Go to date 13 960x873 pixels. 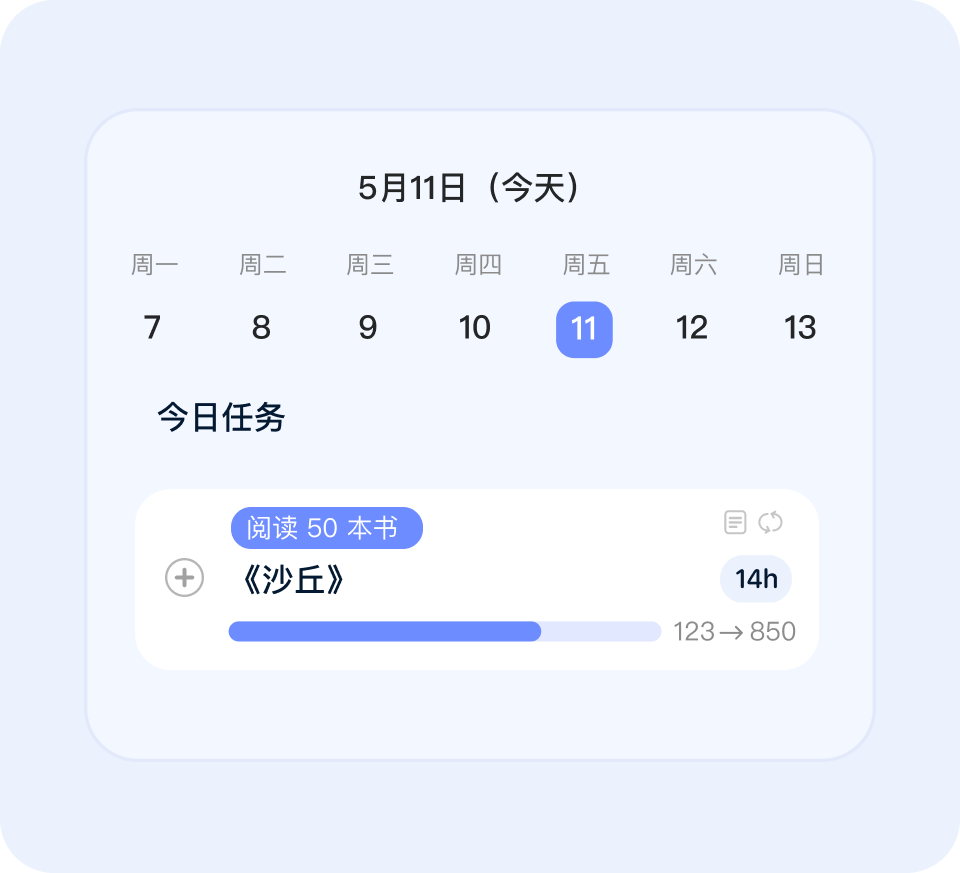800,328
